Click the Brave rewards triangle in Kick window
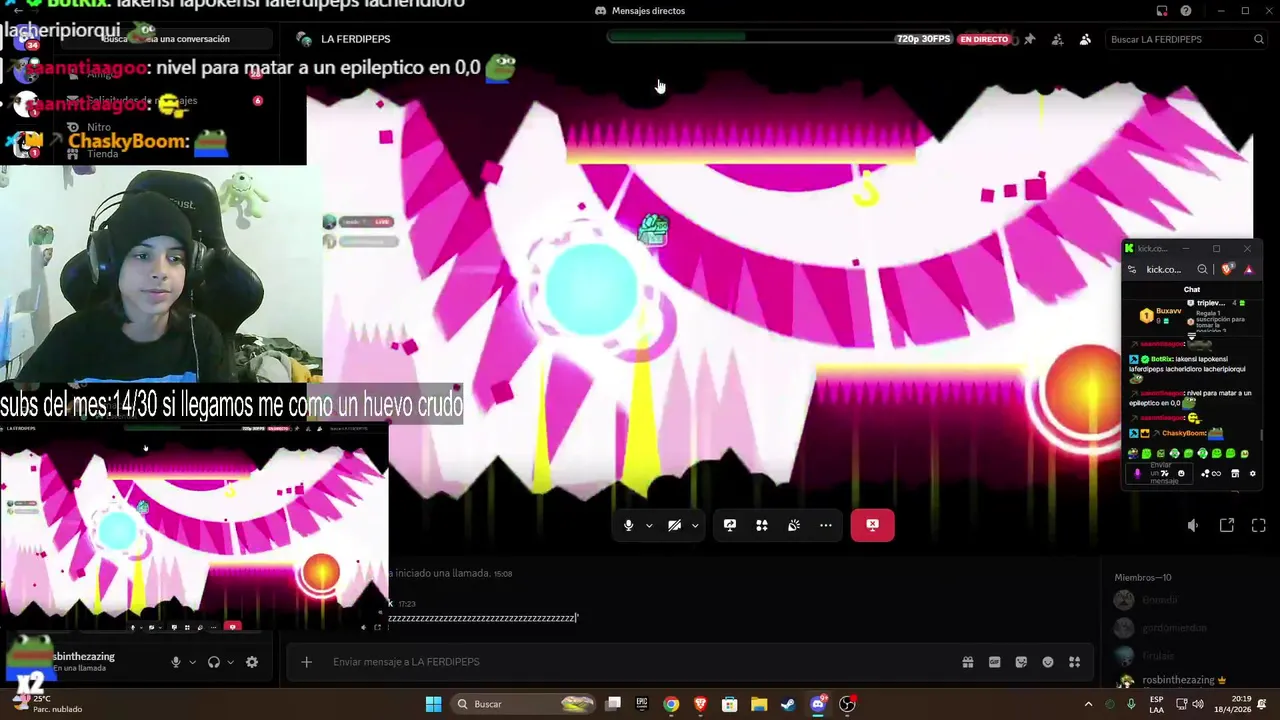1280x720 pixels. point(1248,269)
